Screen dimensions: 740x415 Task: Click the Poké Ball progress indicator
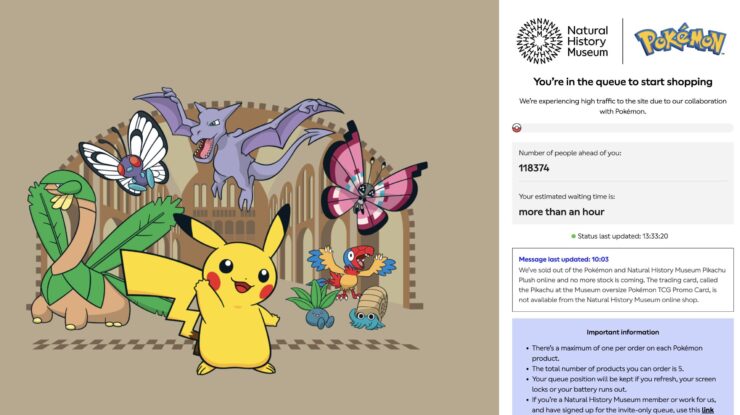pyautogui.click(x=517, y=127)
